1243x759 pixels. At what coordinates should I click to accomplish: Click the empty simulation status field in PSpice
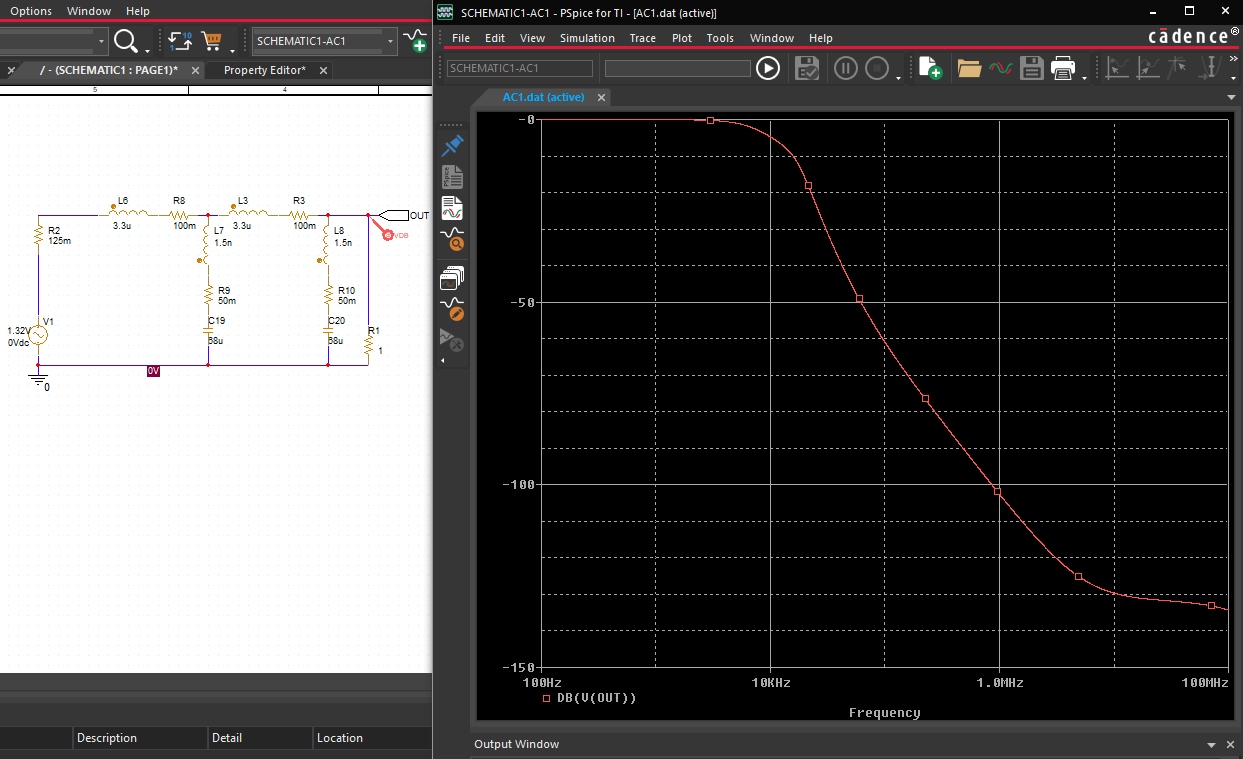tap(678, 68)
